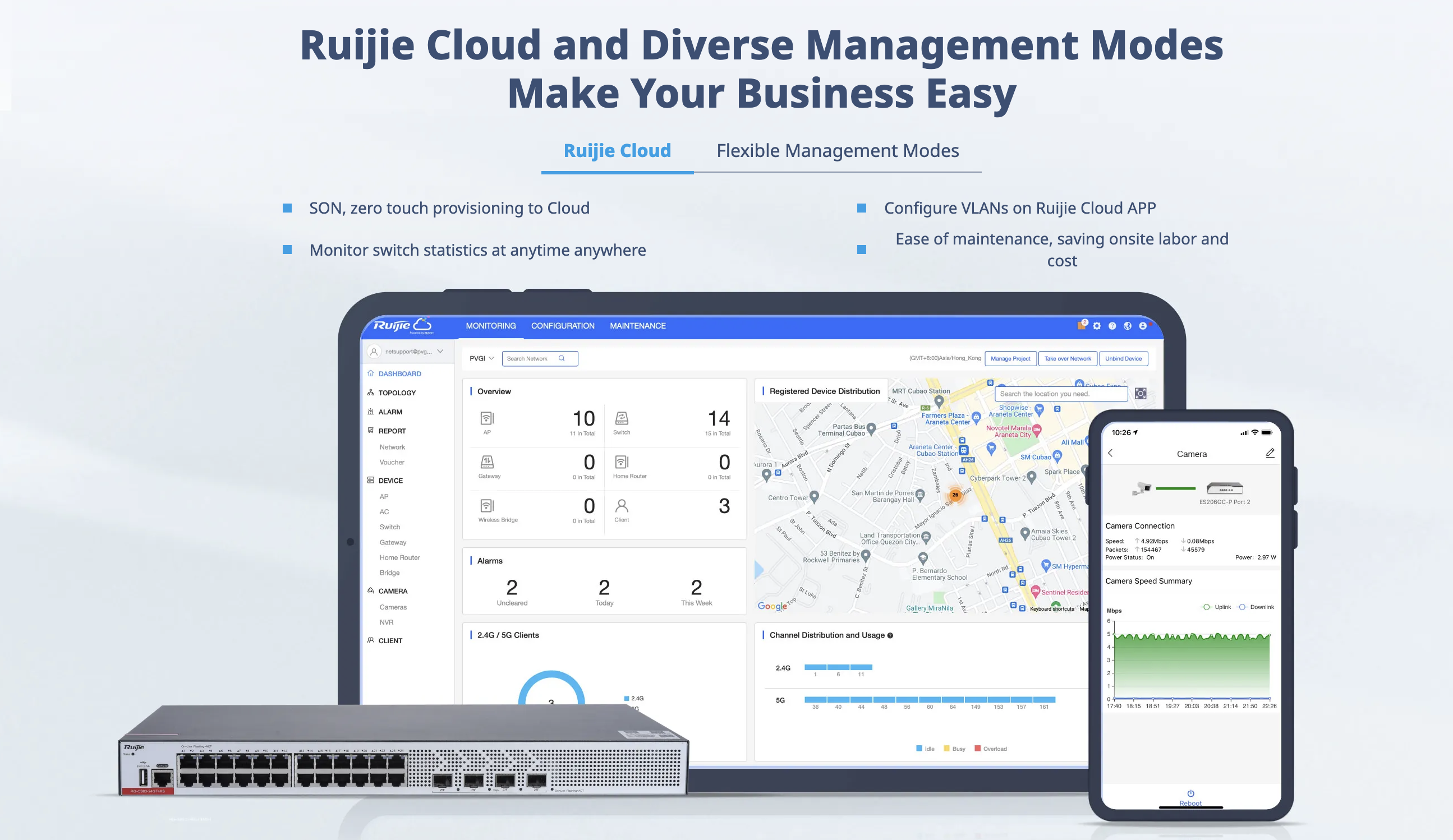Tap the edit pencil icon in Camera screen

[x=1270, y=454]
